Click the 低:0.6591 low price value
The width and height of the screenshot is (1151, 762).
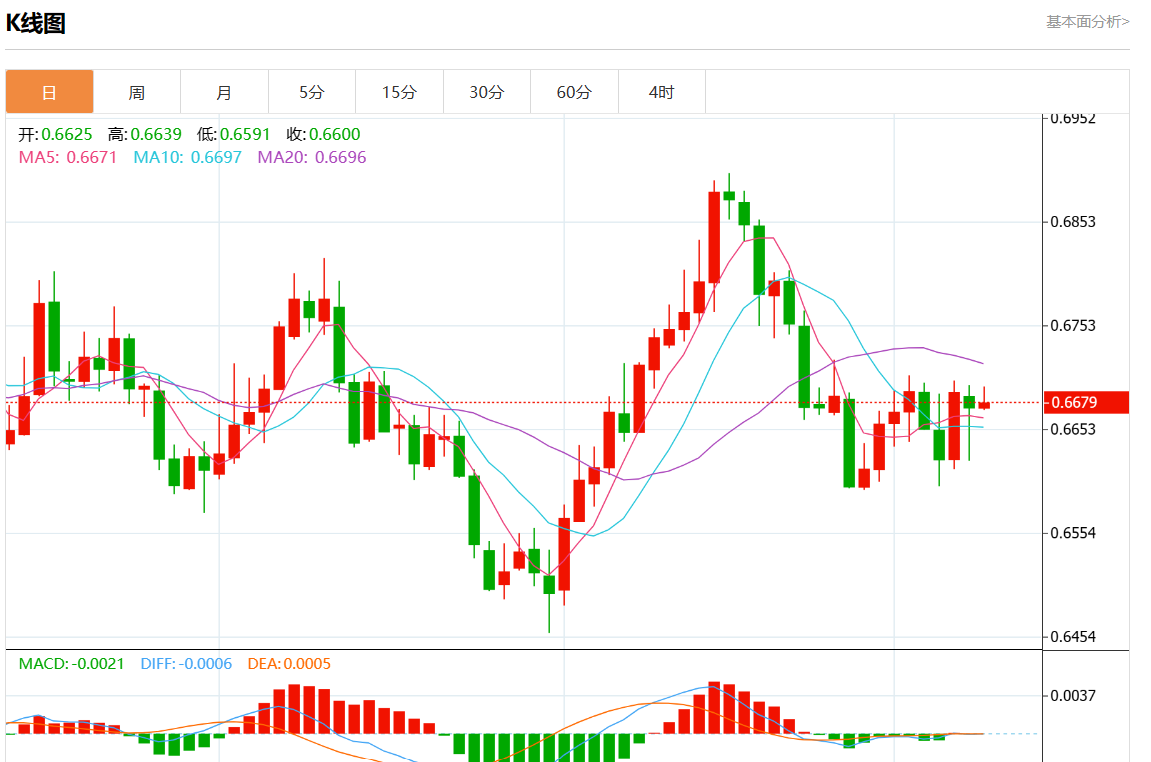coord(233,134)
